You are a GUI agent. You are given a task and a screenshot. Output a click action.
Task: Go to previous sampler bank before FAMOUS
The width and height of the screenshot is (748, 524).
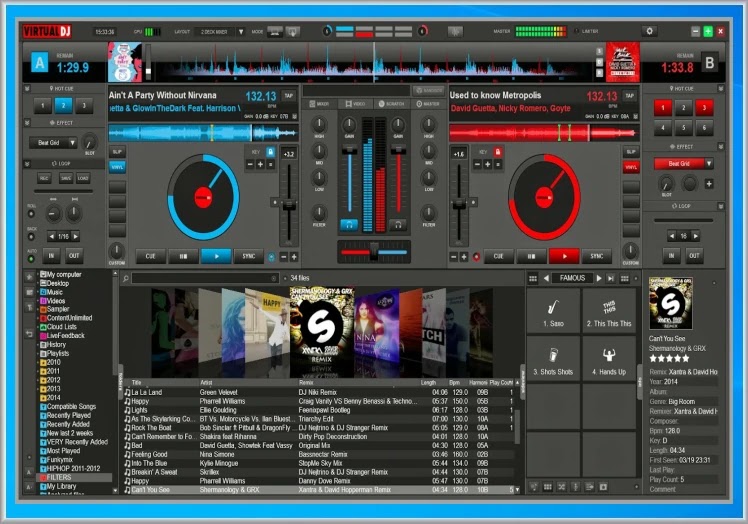(546, 278)
